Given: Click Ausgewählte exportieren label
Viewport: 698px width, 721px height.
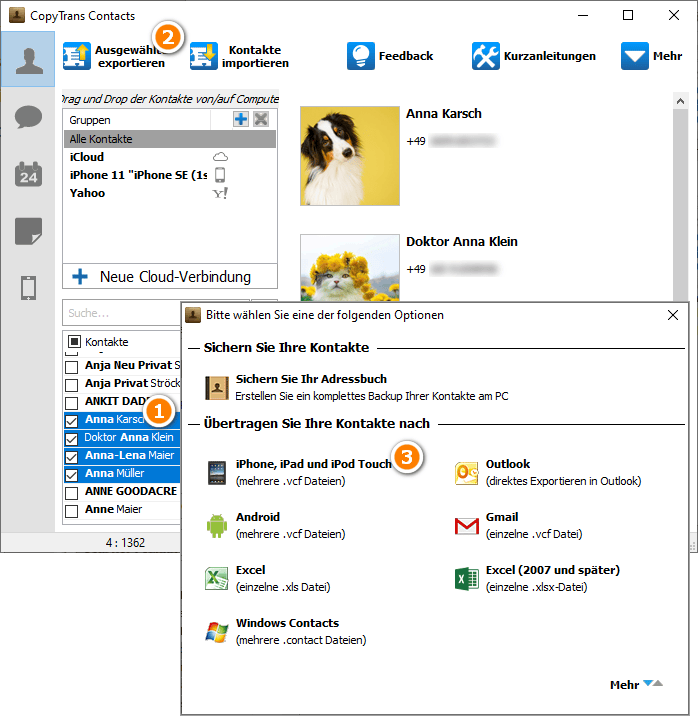Looking at the screenshot, I should [x=130, y=56].
